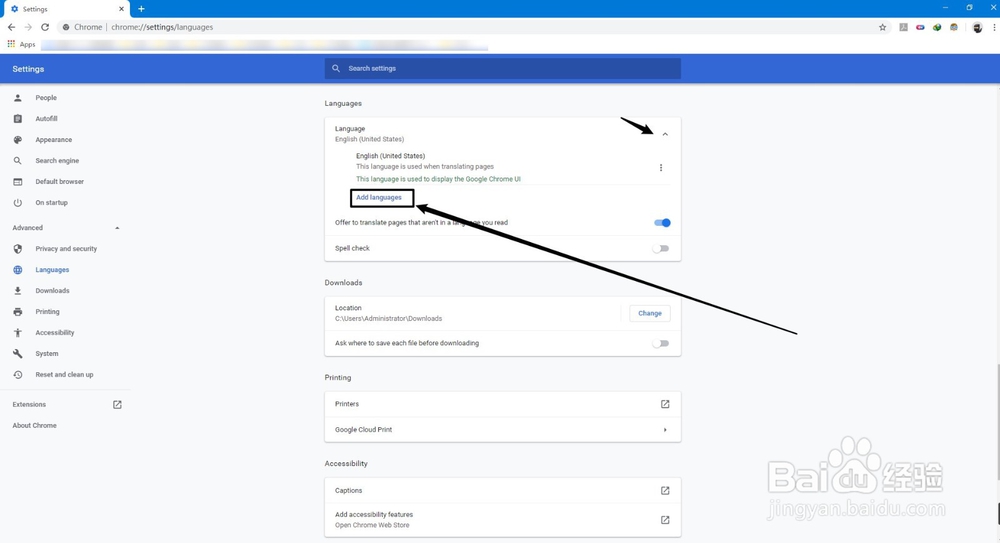Expand Google Cloud Print arrow
The image size is (1000, 543).
[x=665, y=429]
